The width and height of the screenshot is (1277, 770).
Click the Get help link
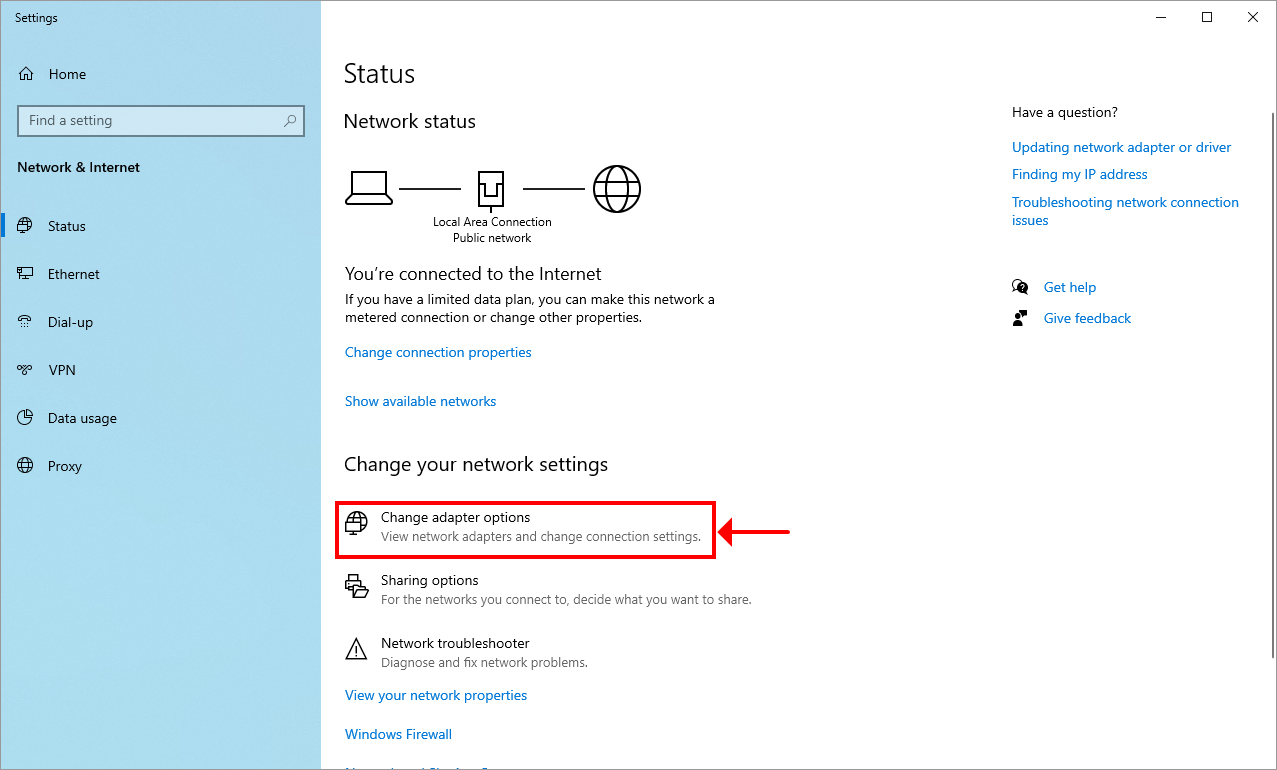(1069, 288)
